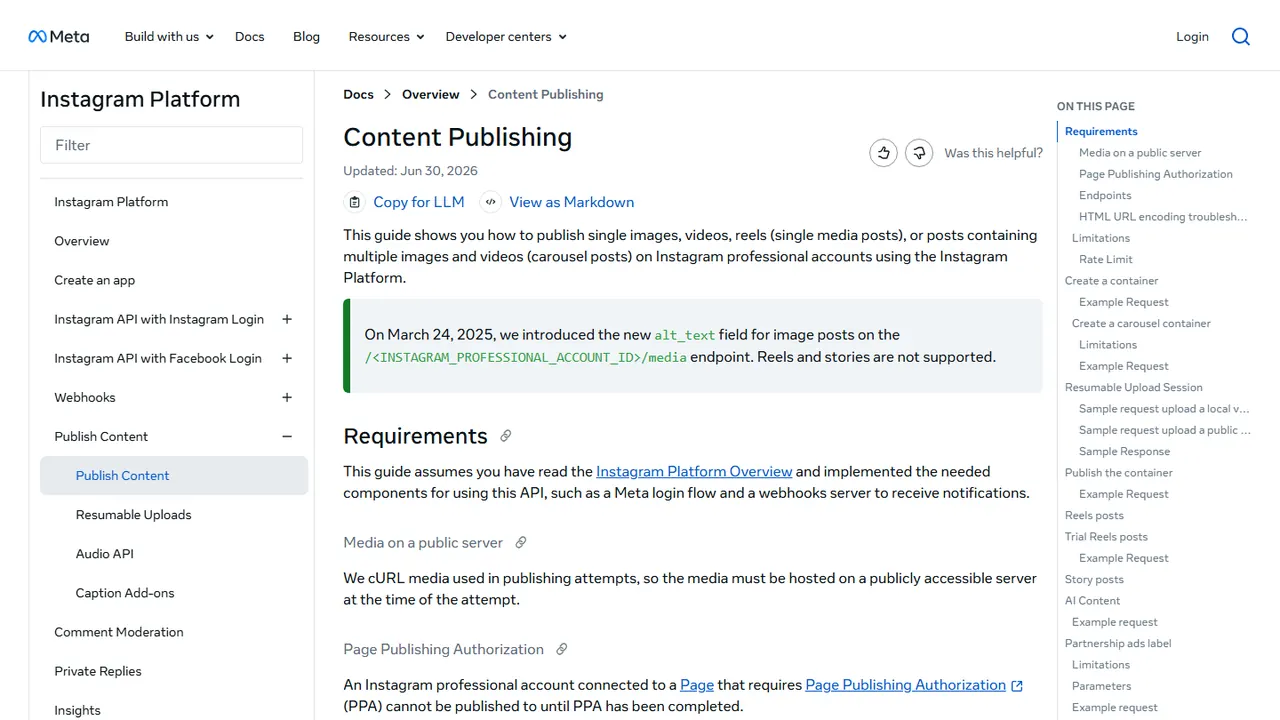Click the Meta logo
1280x720 pixels.
(59, 37)
